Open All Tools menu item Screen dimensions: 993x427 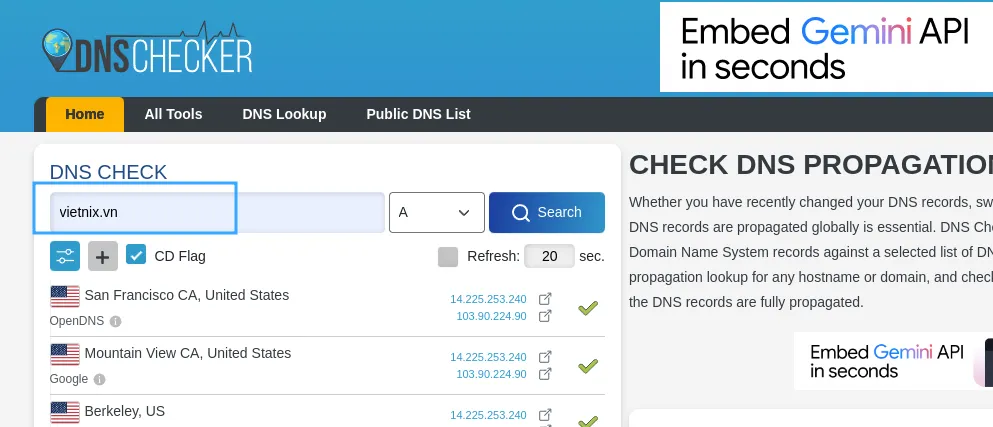pos(173,114)
